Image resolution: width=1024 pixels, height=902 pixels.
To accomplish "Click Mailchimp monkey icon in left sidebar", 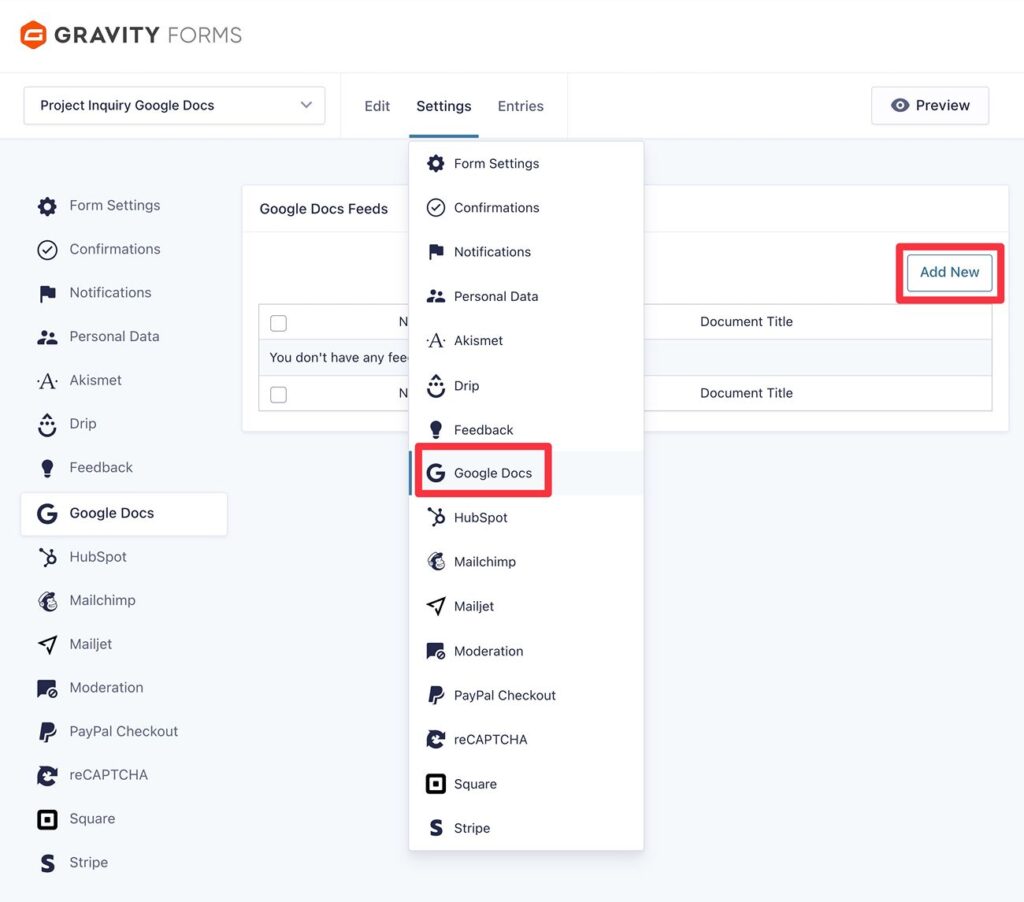I will [x=47, y=601].
